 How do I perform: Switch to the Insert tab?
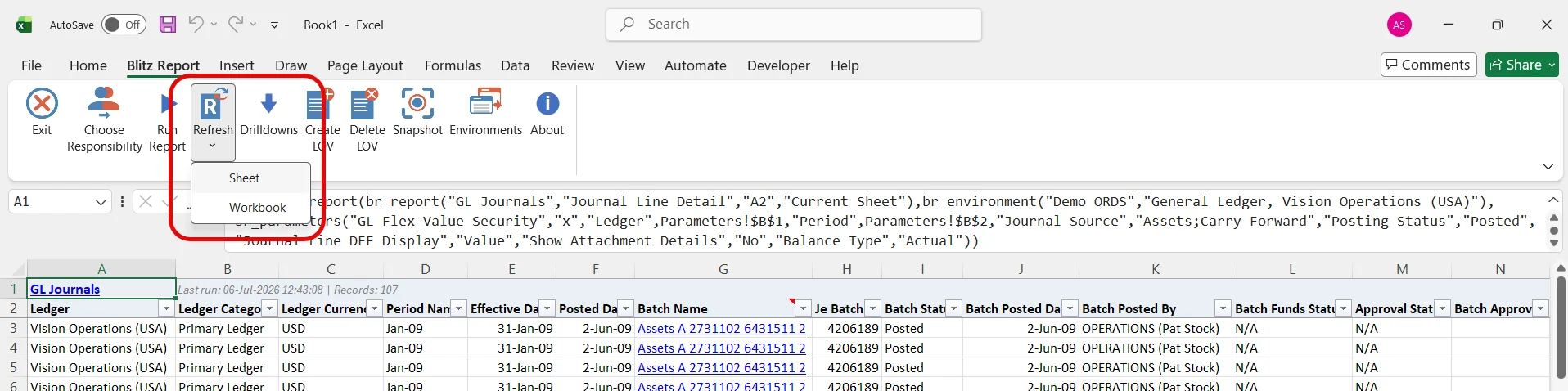coord(237,65)
